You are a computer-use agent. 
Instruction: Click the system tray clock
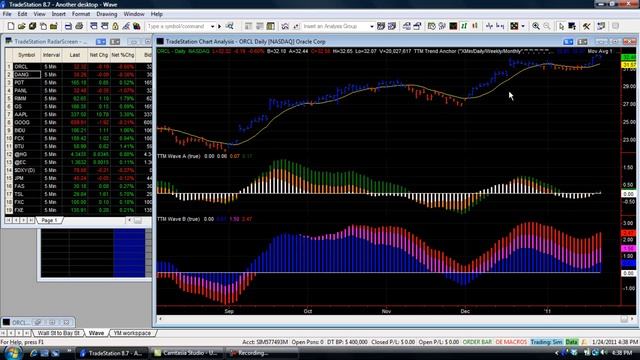click(622, 353)
